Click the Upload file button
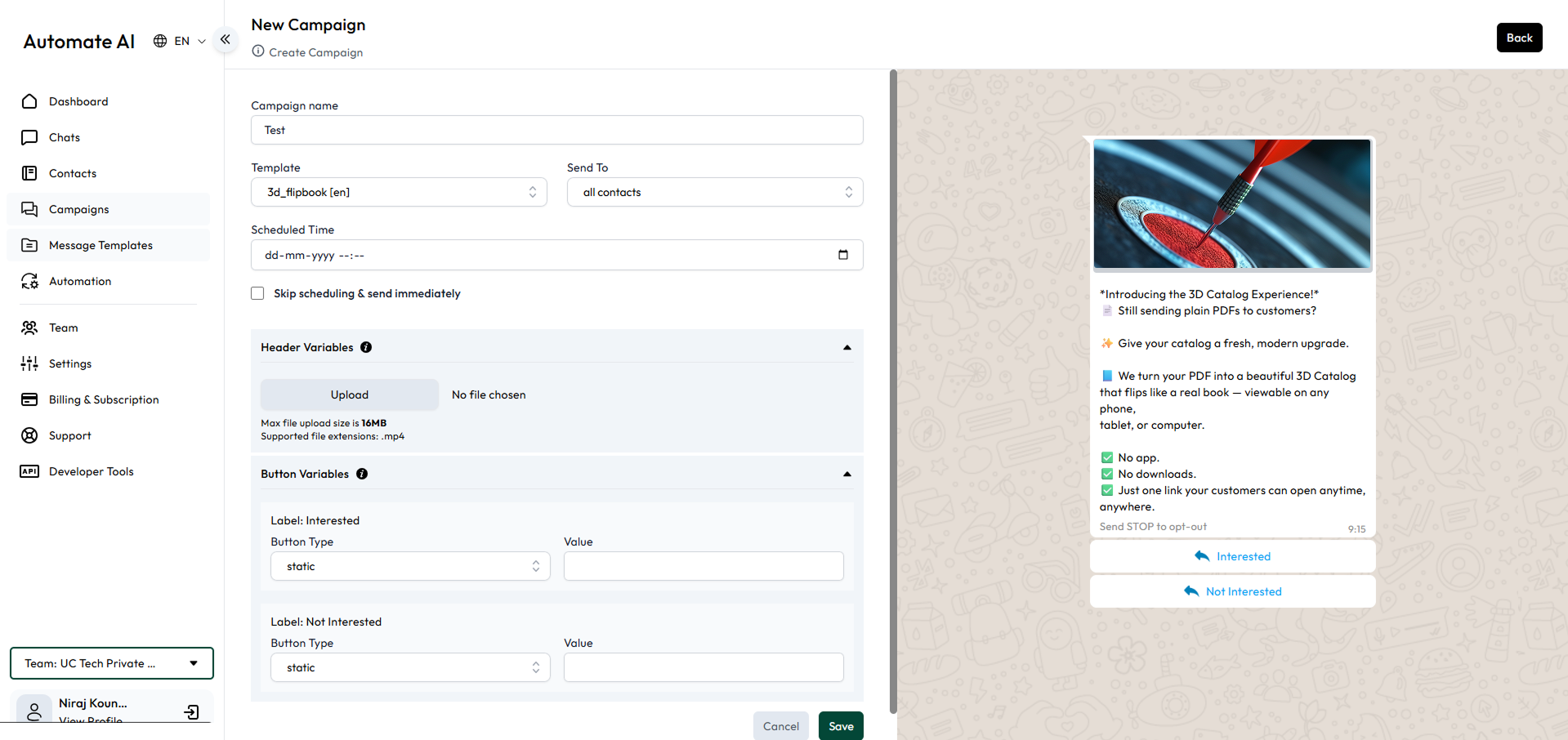Image resolution: width=1568 pixels, height=740 pixels. point(350,395)
